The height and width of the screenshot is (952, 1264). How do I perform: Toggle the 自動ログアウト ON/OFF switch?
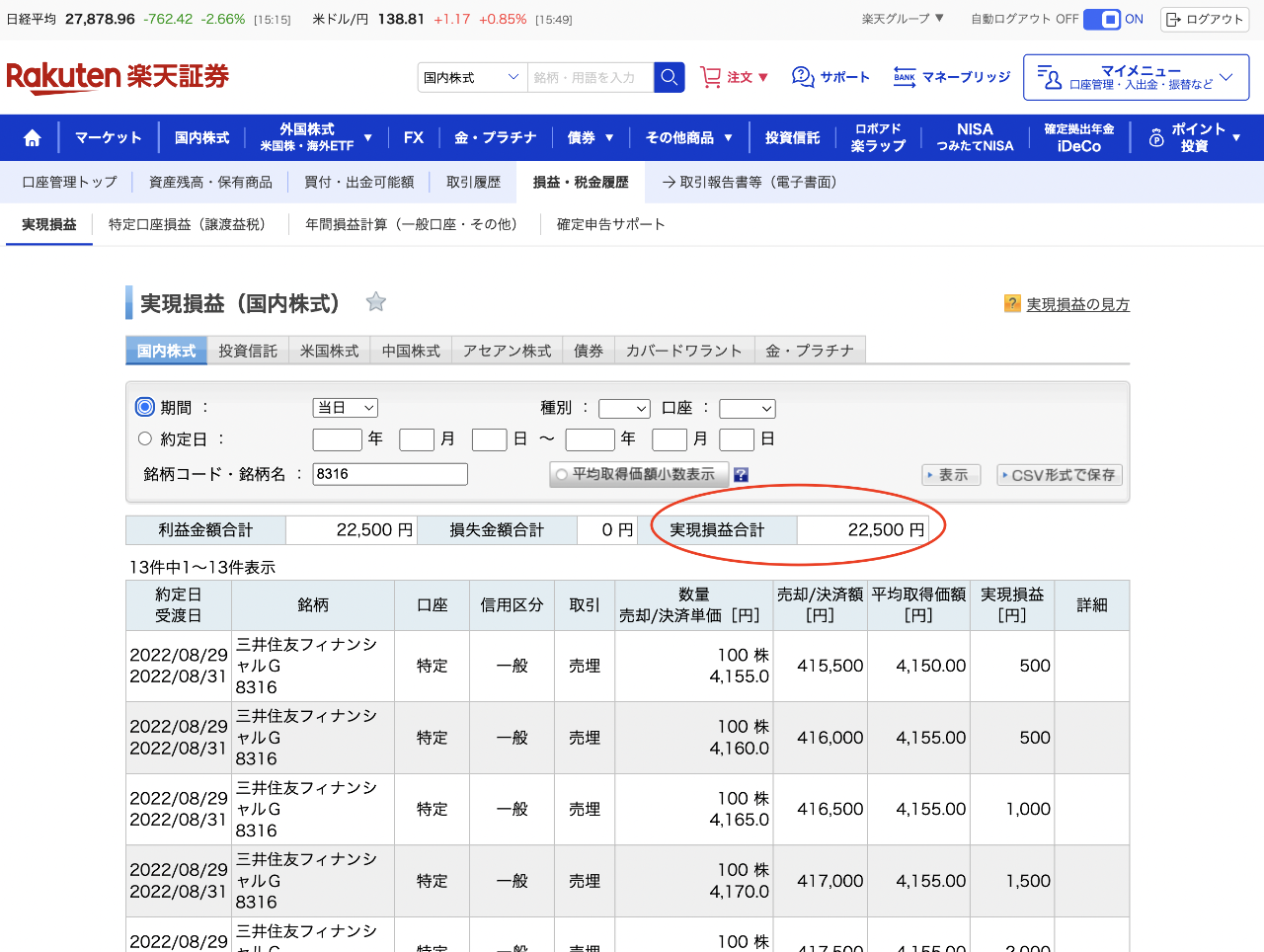coord(1102,20)
